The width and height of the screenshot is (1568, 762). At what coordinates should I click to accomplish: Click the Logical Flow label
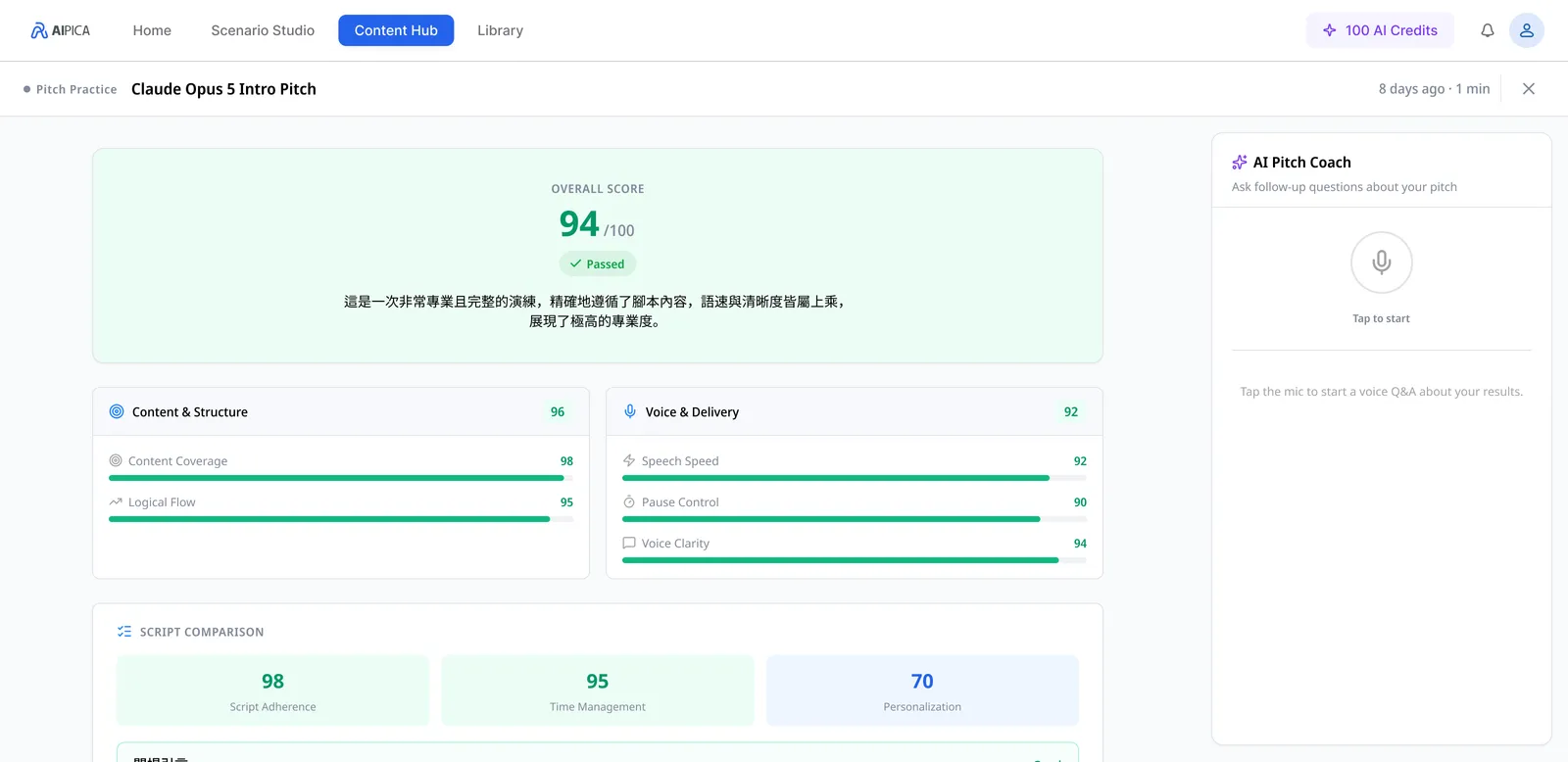pyautogui.click(x=162, y=502)
